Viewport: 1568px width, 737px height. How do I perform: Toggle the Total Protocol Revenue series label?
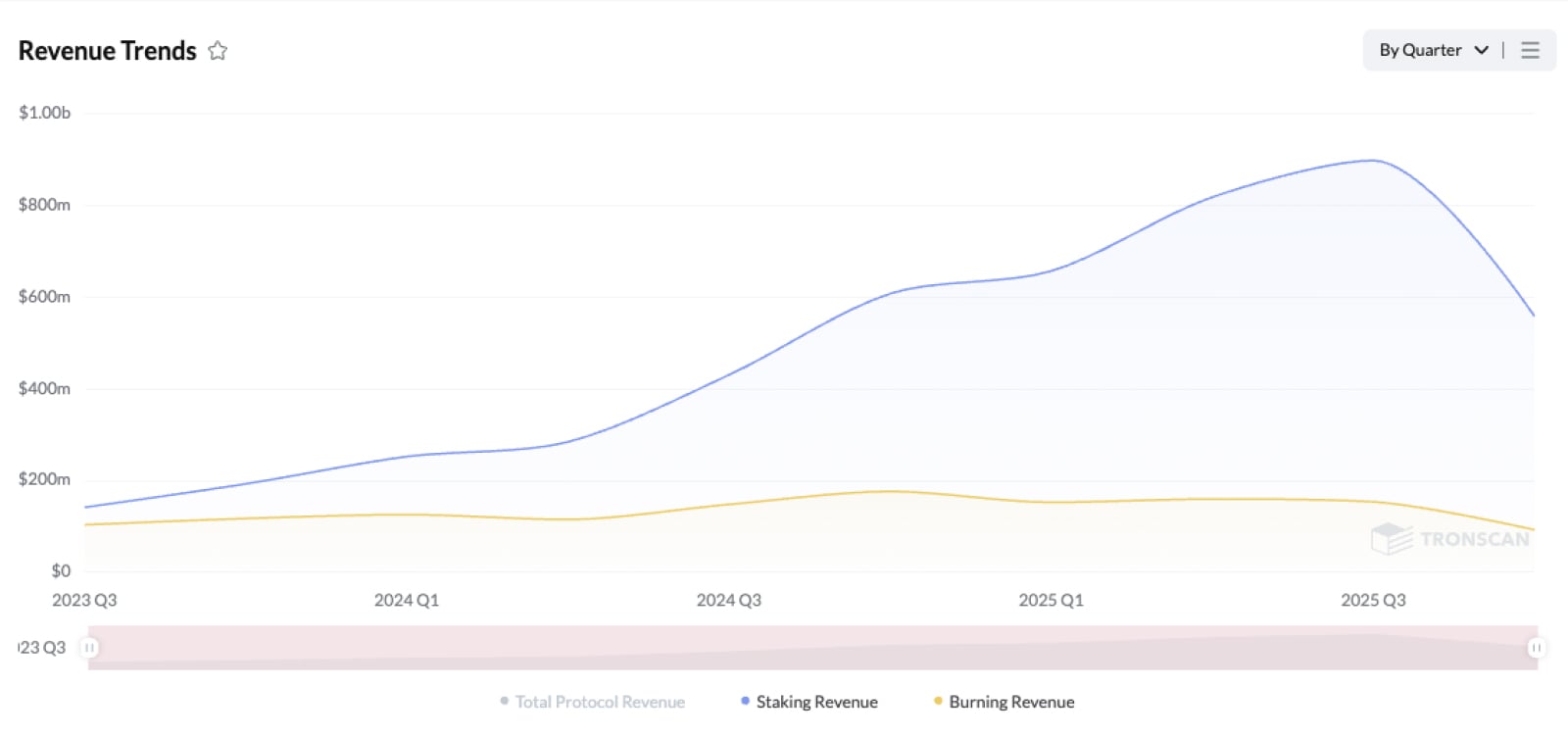pyautogui.click(x=600, y=702)
